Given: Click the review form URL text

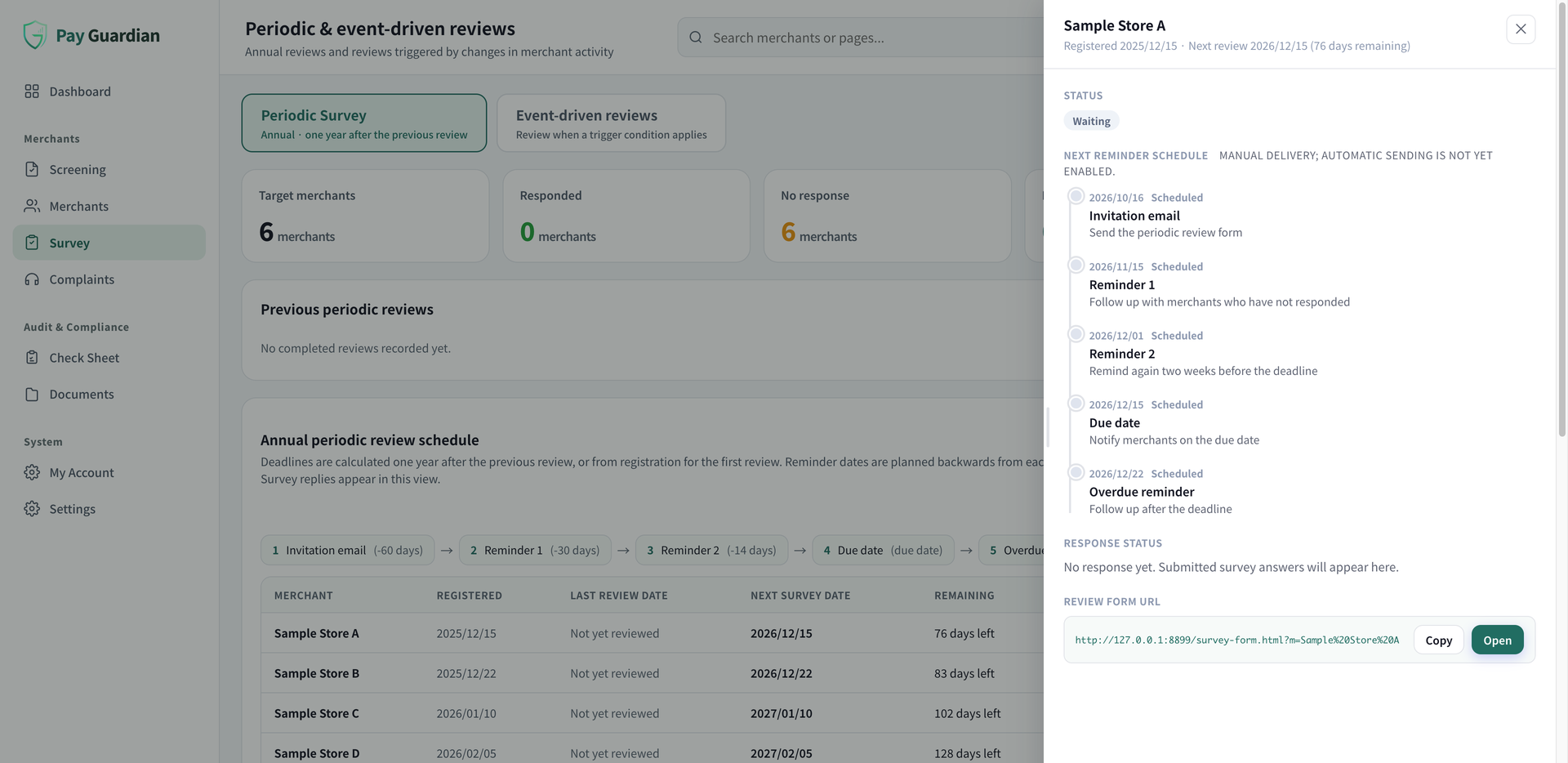Looking at the screenshot, I should click(1236, 640).
